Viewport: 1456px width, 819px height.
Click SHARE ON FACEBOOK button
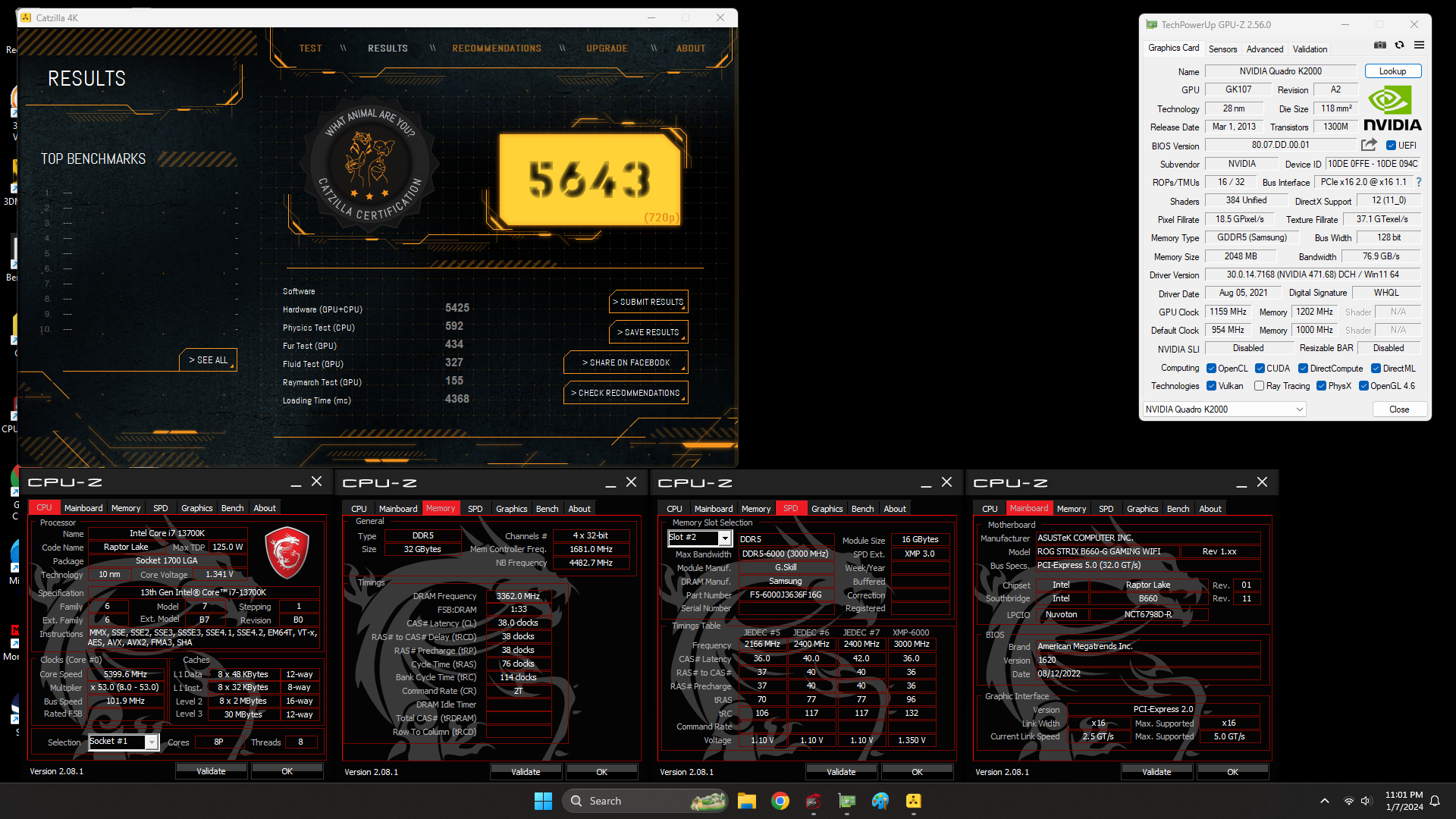coord(626,362)
